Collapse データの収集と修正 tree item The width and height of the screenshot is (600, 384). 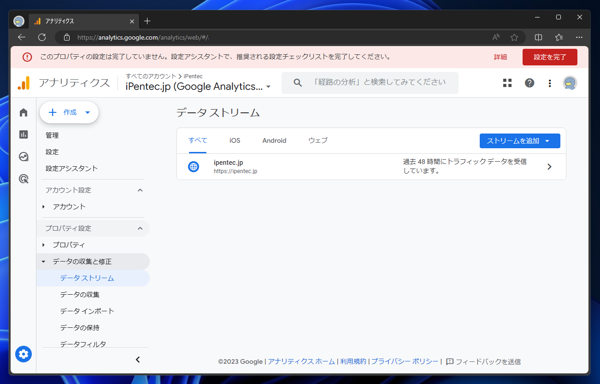43,262
